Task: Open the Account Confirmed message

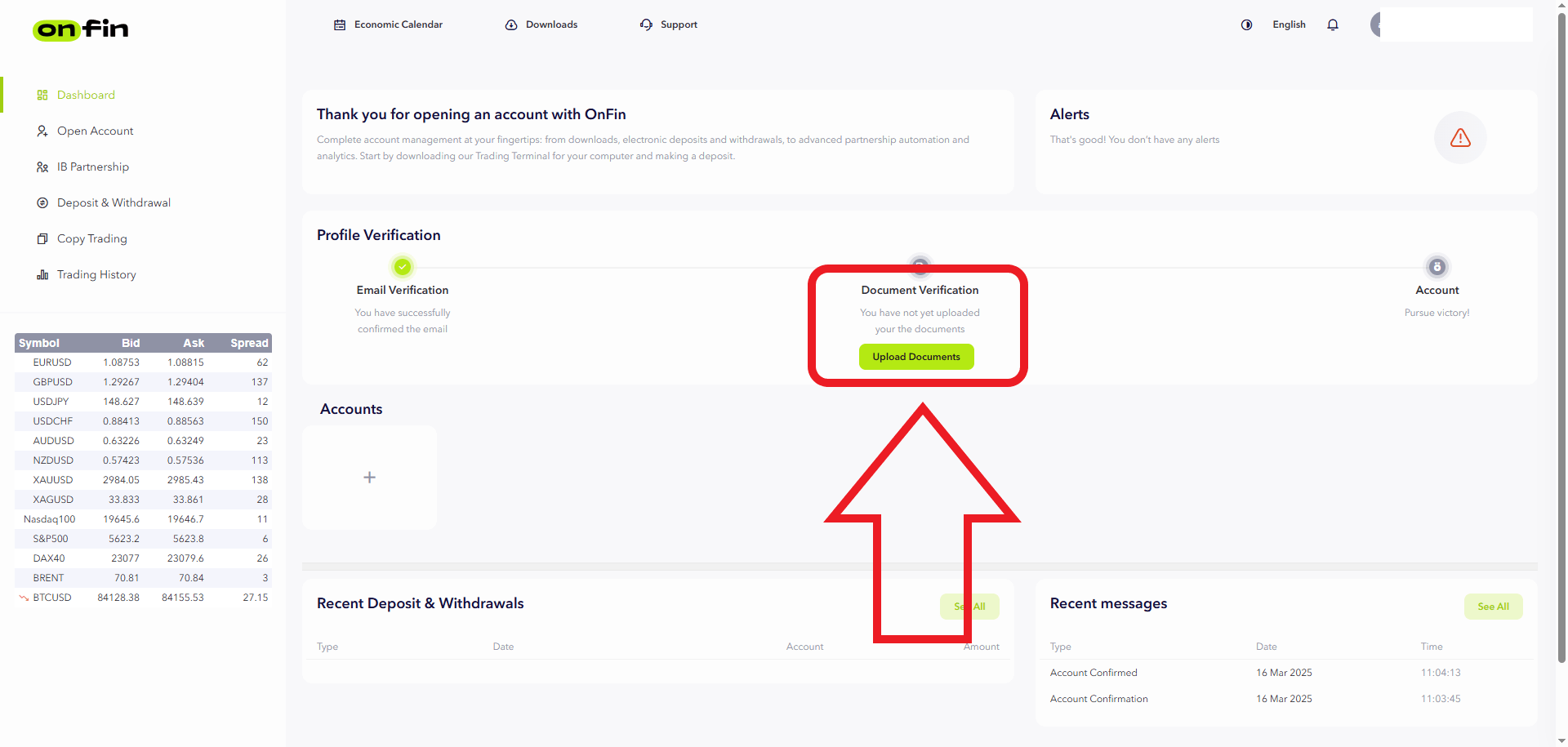Action: click(1094, 673)
